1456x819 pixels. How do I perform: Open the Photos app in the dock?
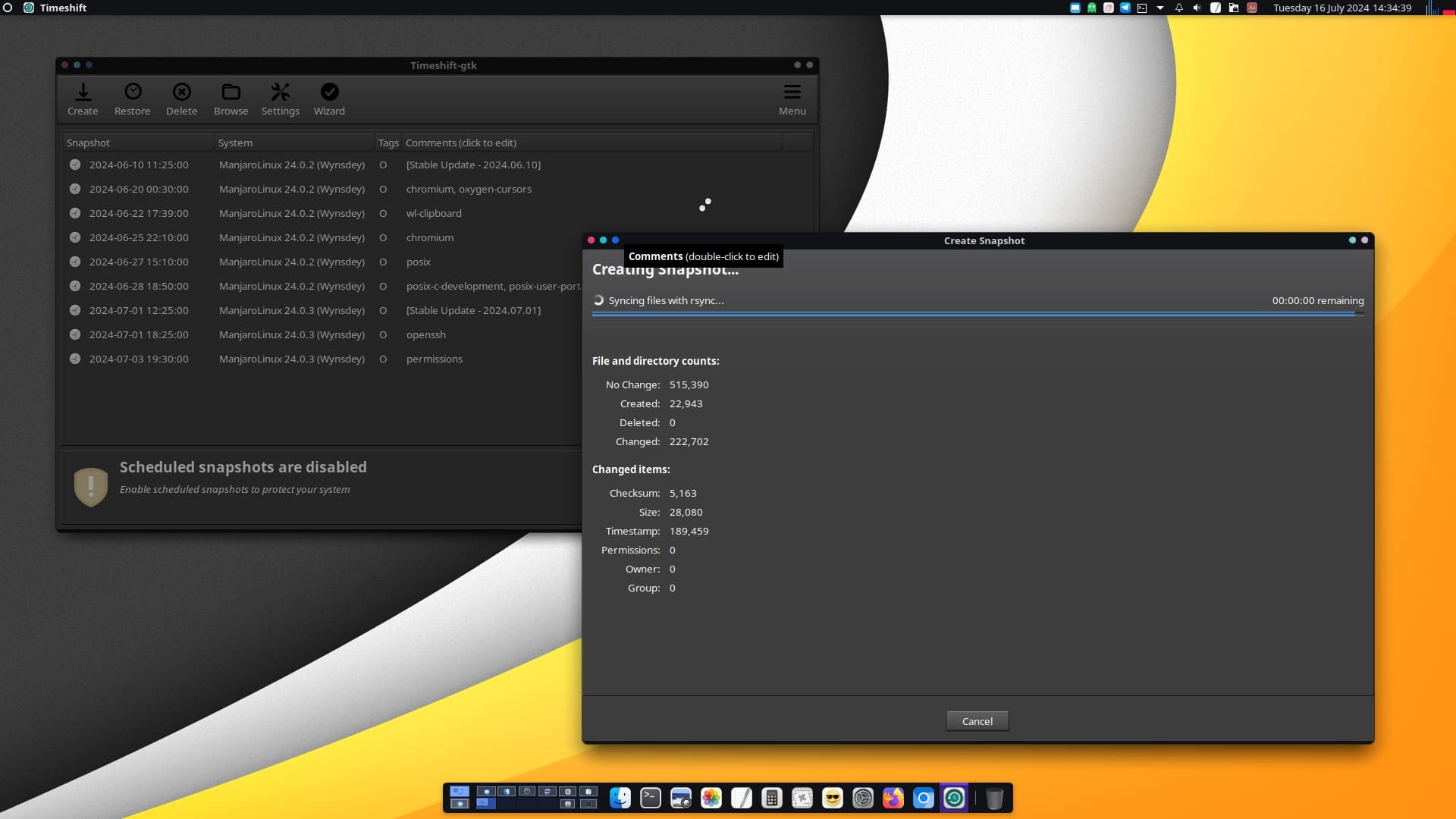[711, 798]
